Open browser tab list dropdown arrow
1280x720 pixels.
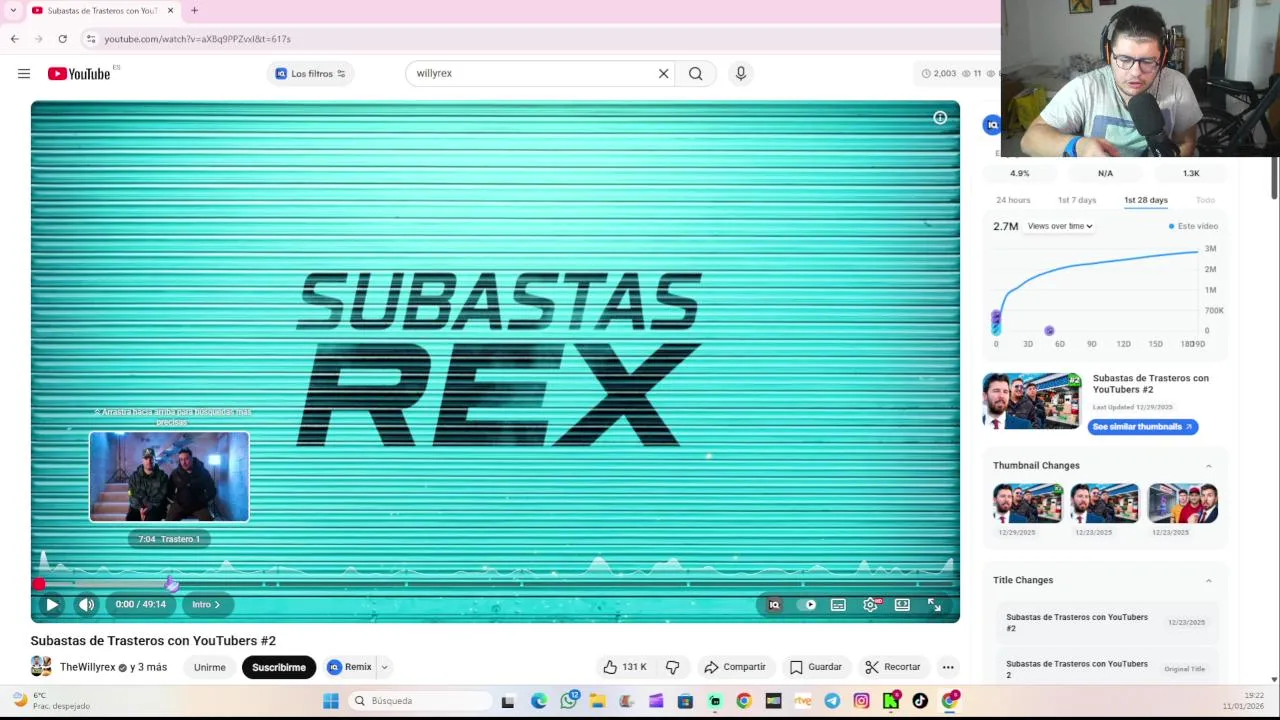(x=13, y=11)
